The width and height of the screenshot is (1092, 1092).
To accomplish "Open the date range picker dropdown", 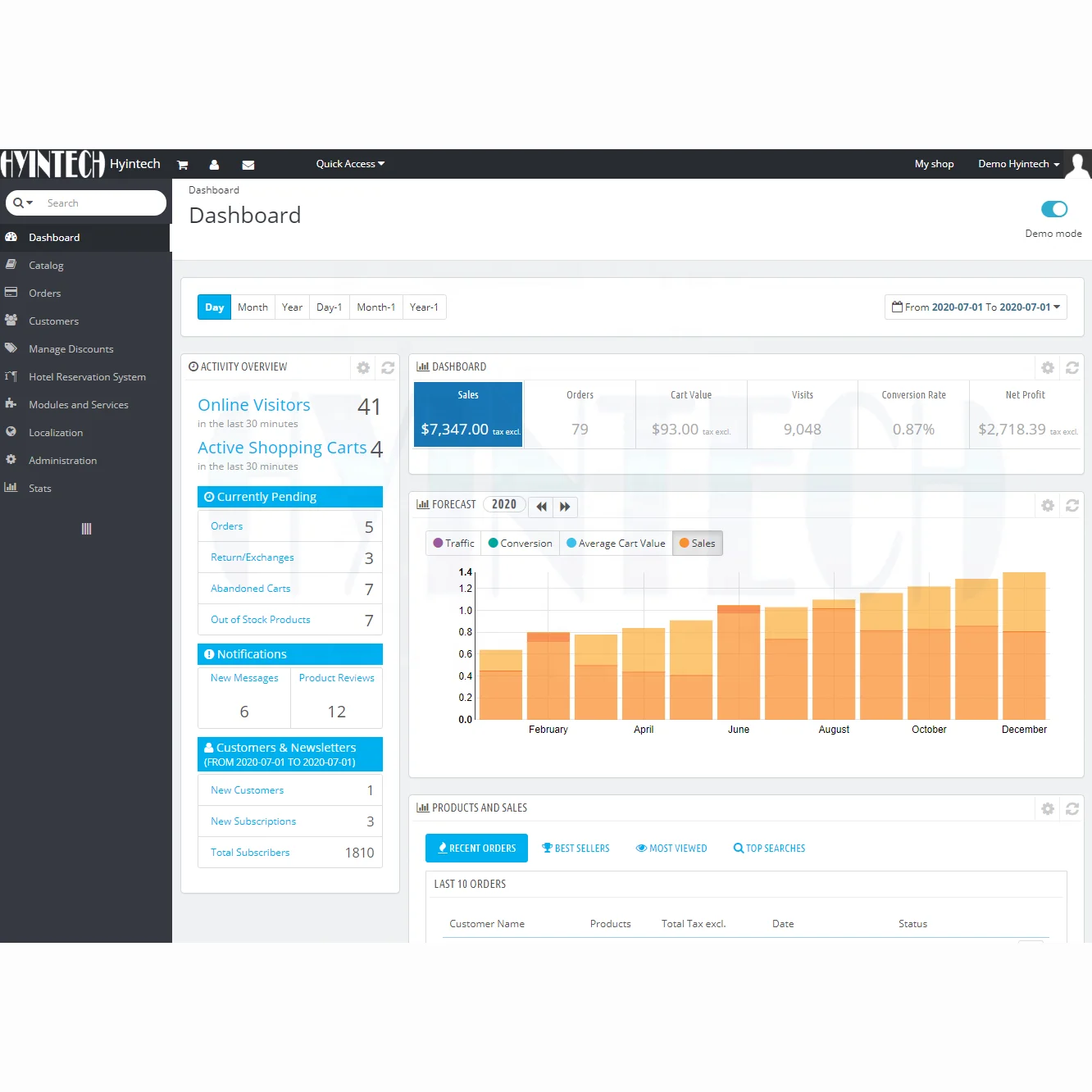I will coord(976,307).
